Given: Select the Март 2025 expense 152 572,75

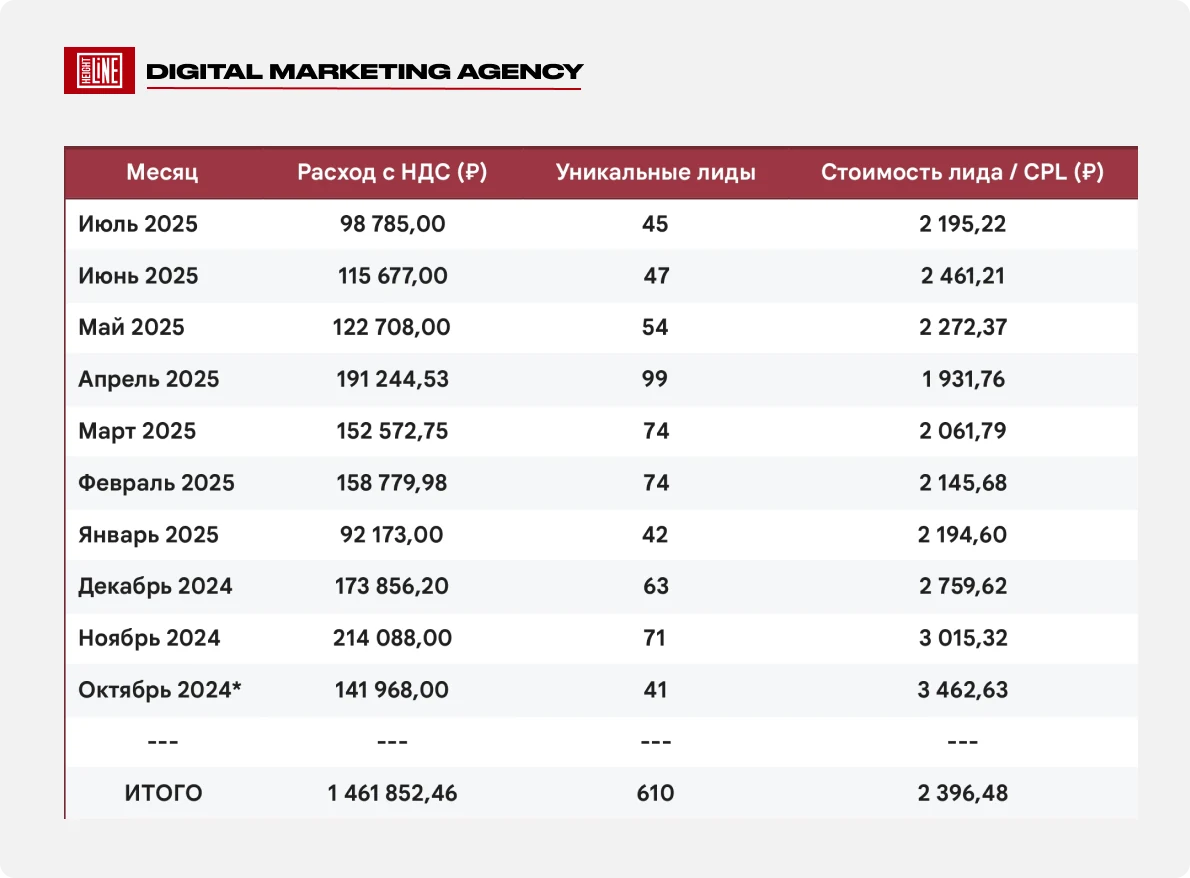Looking at the screenshot, I should tap(392, 431).
